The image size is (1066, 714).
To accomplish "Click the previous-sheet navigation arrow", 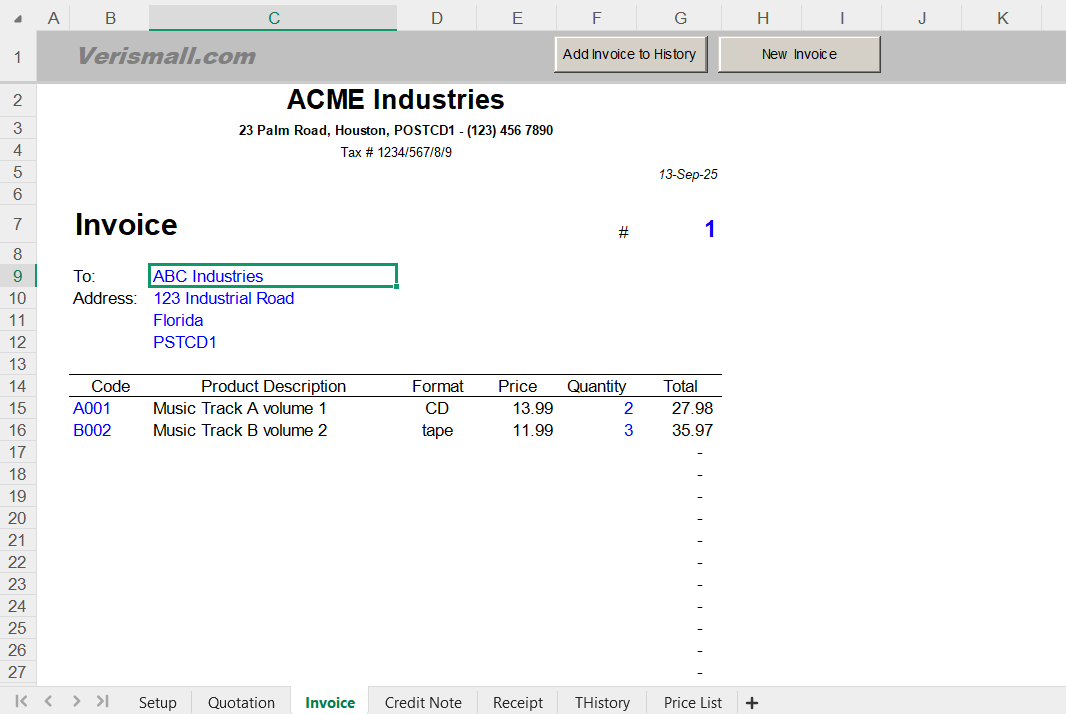I will click(48, 702).
